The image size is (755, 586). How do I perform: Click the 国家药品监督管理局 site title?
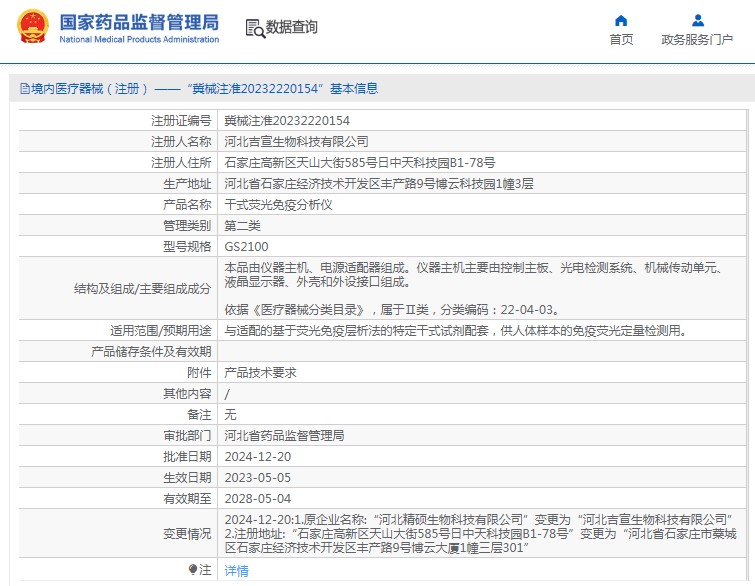138,21
